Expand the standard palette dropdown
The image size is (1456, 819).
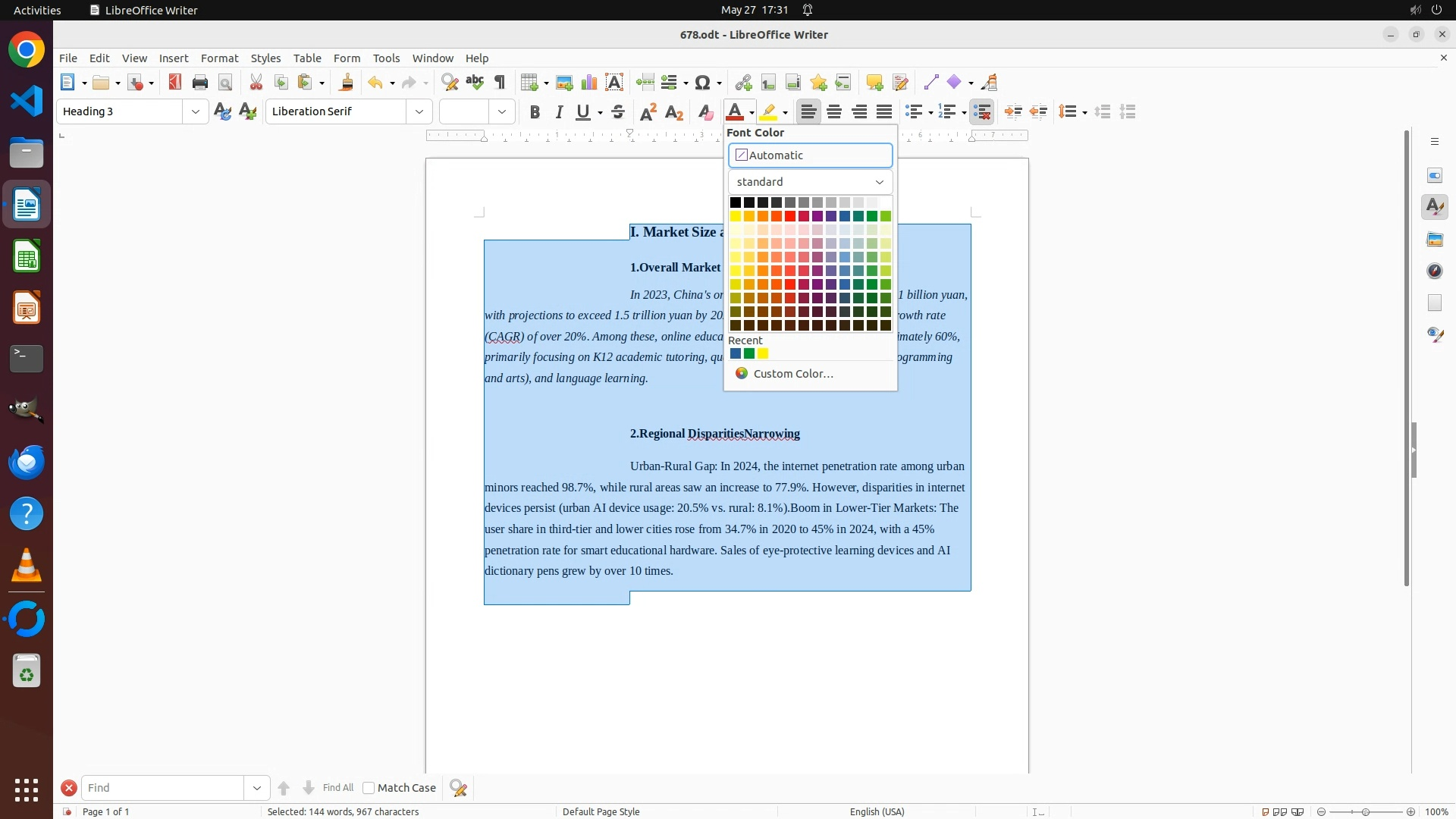pyautogui.click(x=810, y=182)
